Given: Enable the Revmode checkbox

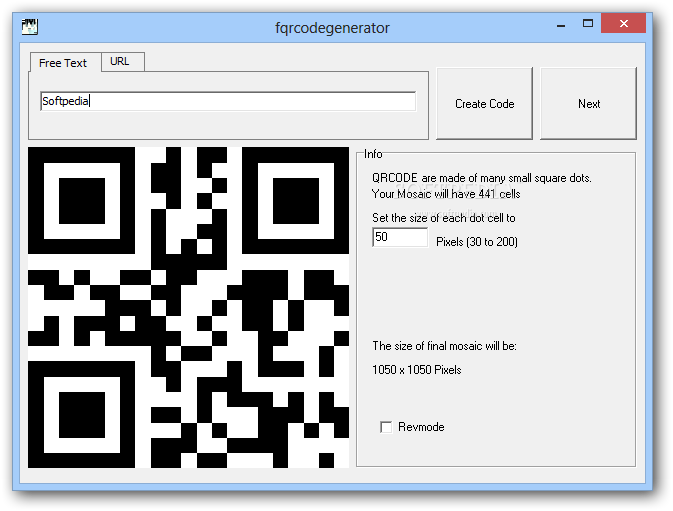Looking at the screenshot, I should click(386, 427).
